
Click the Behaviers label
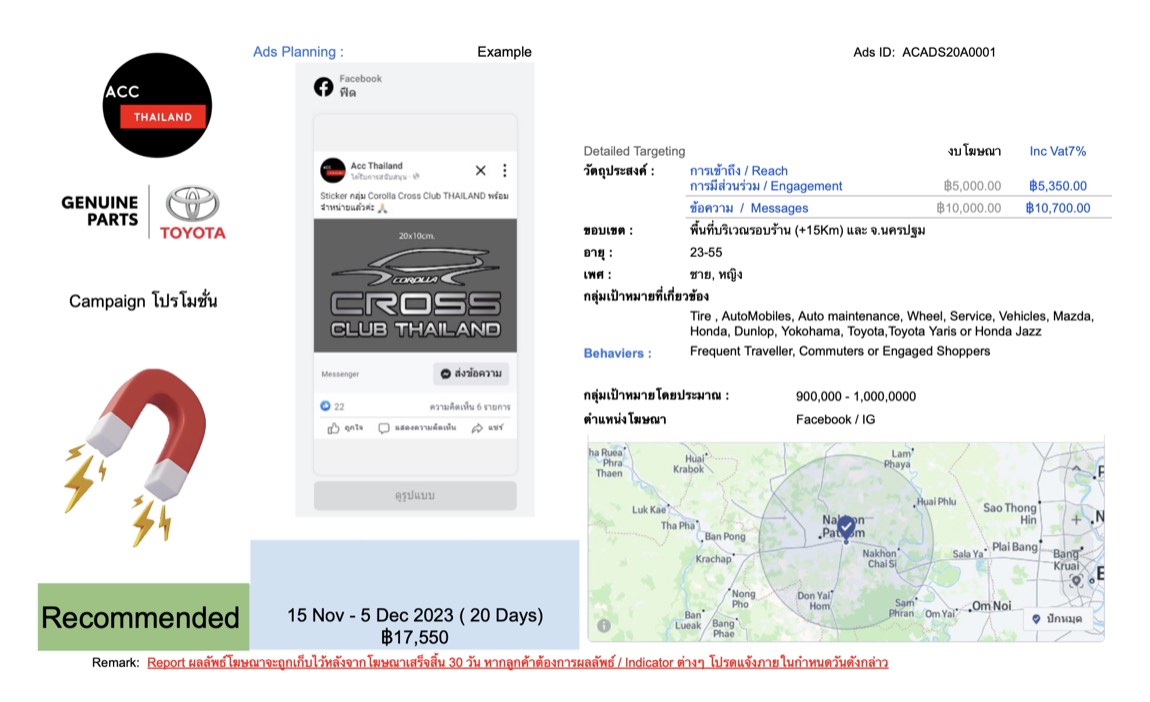click(x=618, y=353)
